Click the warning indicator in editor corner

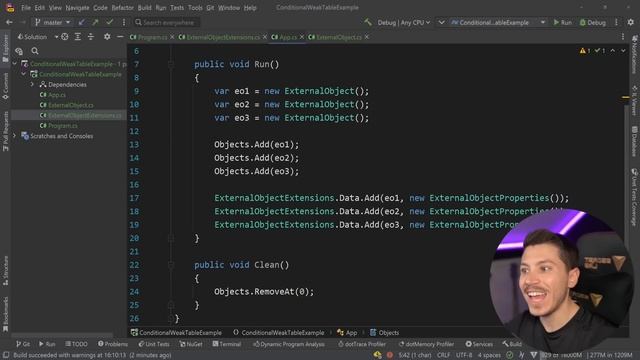585,51
